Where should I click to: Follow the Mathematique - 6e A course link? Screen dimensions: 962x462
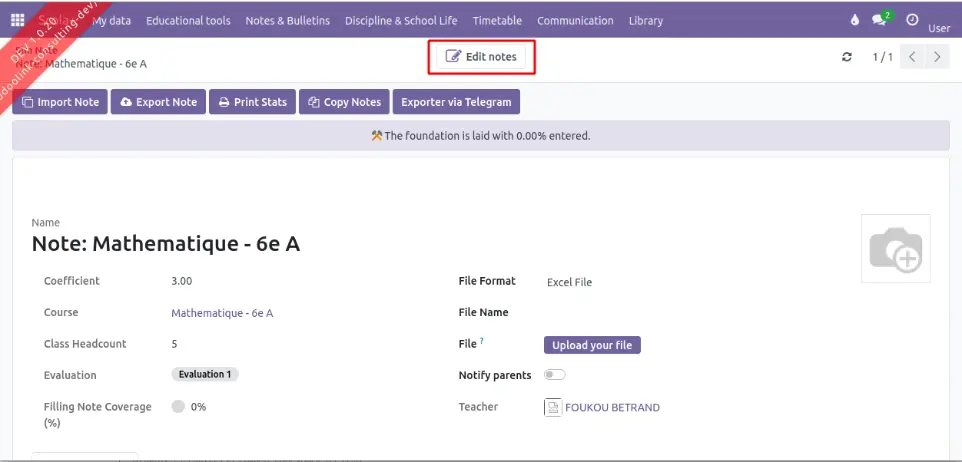(x=222, y=313)
